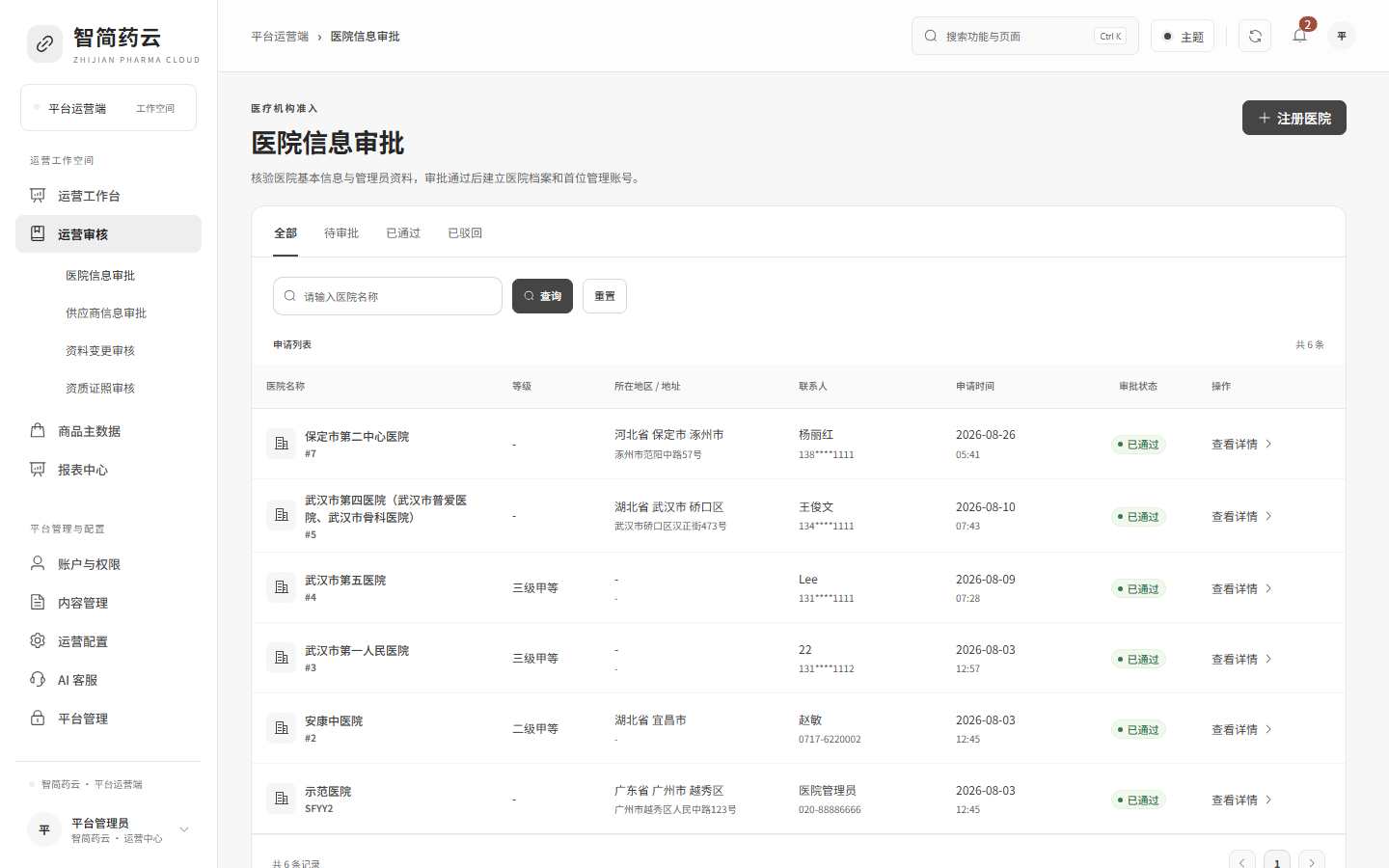Collapse the 运营审核 sidebar section
The width and height of the screenshot is (1389, 868).
[108, 234]
